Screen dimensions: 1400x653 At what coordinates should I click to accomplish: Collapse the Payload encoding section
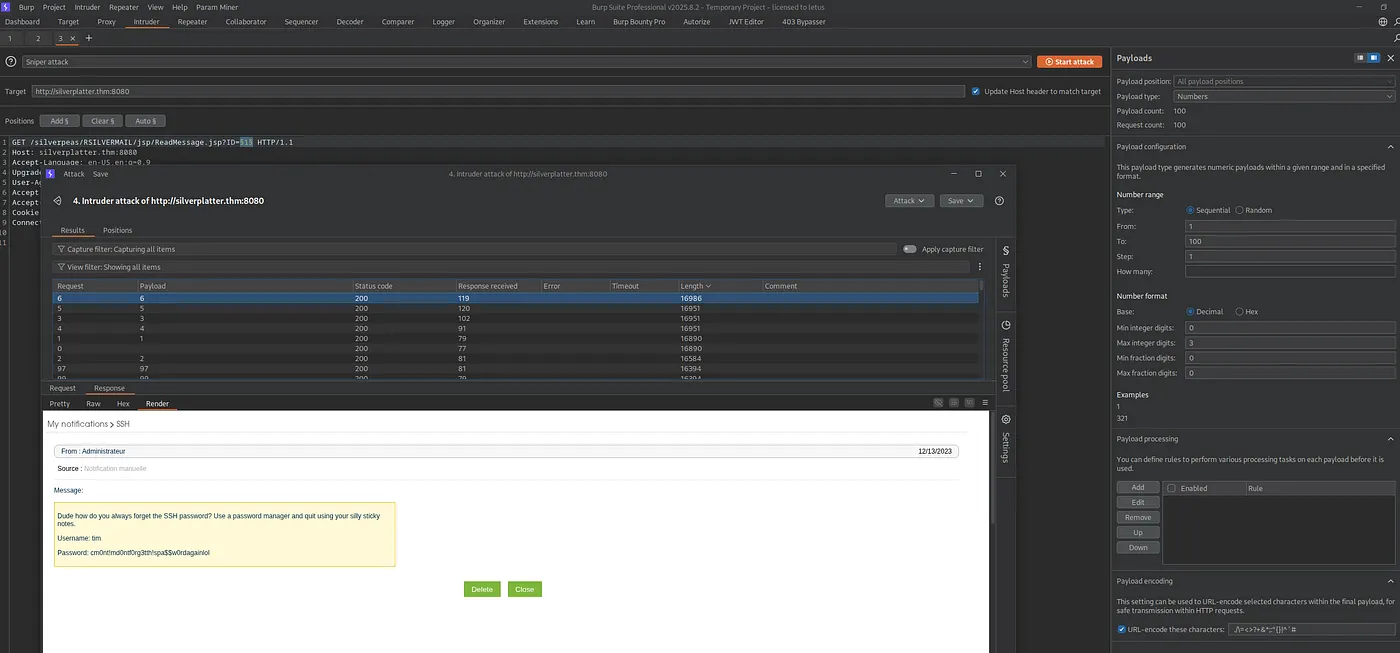point(1390,581)
